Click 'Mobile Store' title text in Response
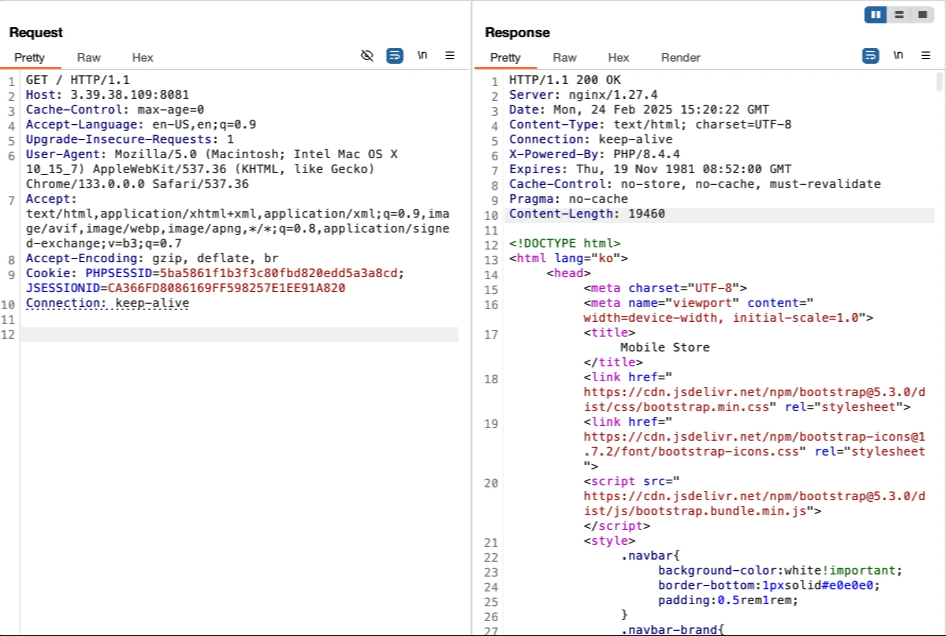This screenshot has height=636, width=946. pos(665,347)
